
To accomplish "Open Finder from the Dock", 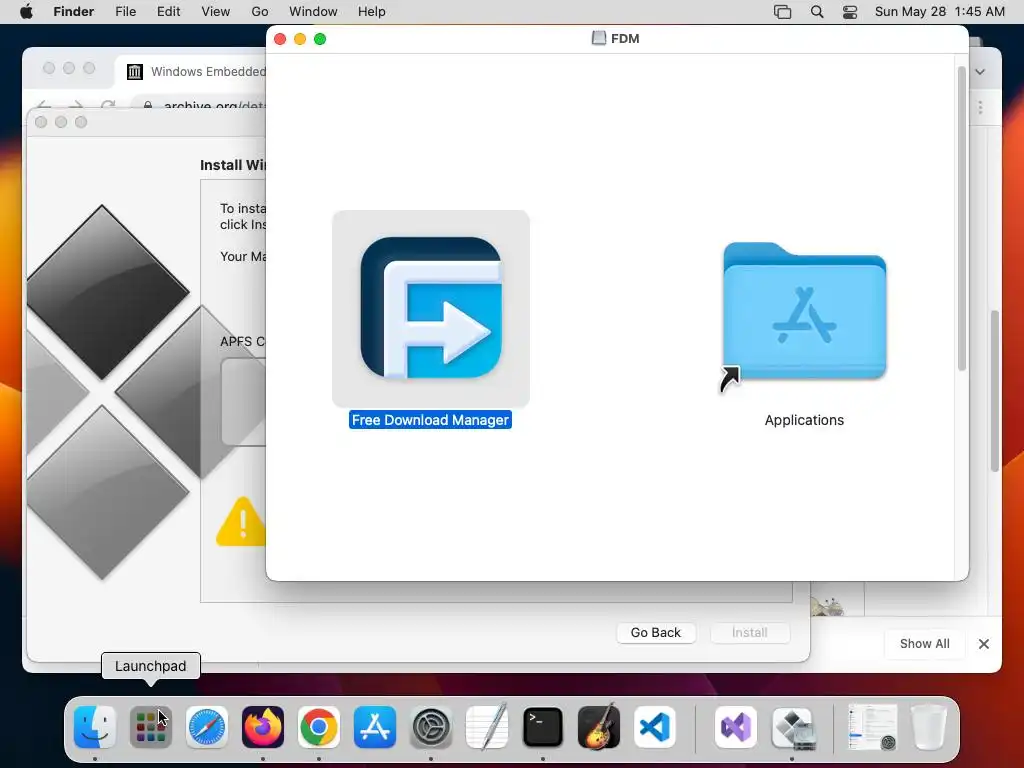I will click(95, 727).
